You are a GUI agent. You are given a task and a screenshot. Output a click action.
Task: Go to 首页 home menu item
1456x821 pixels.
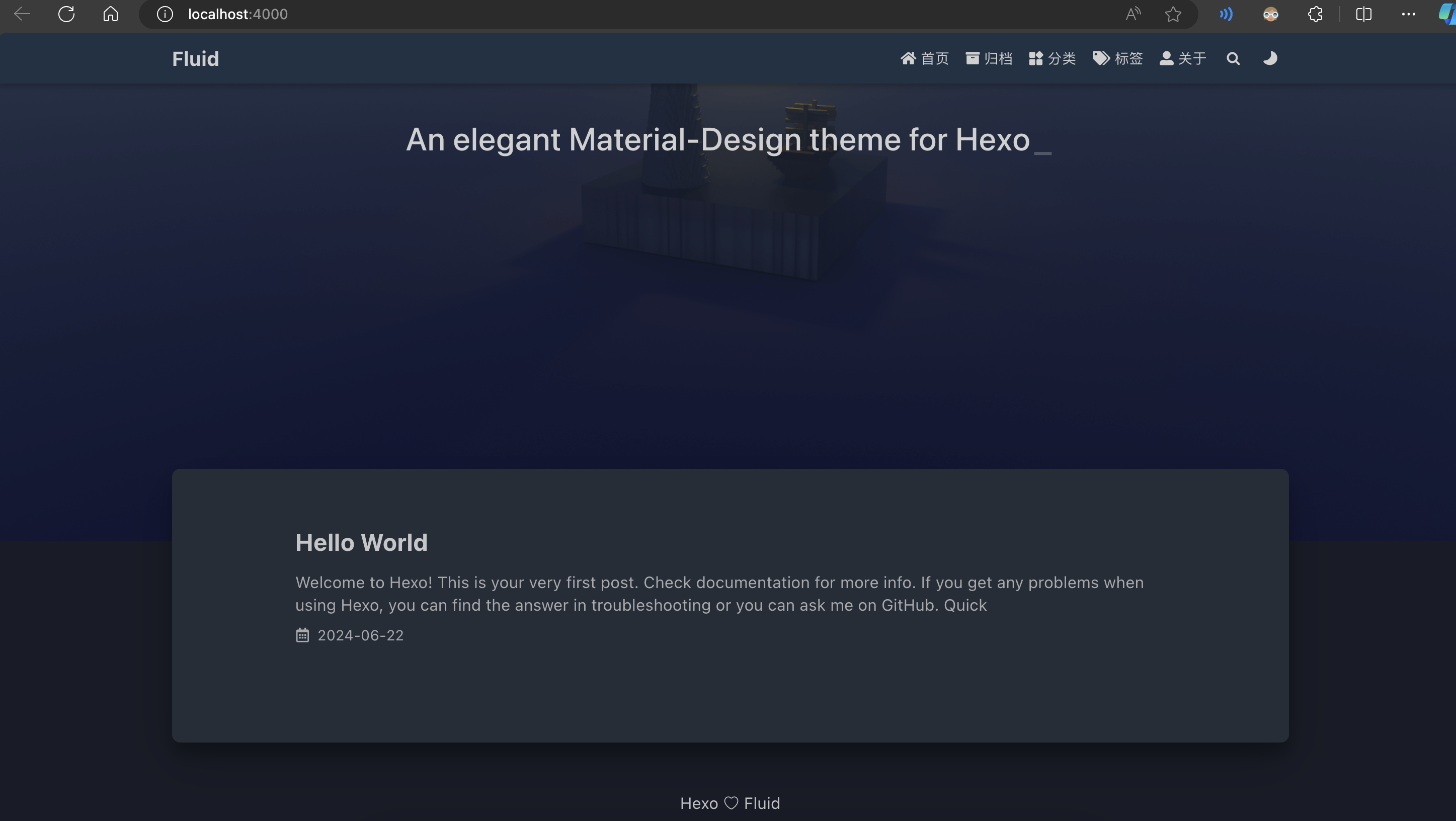[925, 59]
